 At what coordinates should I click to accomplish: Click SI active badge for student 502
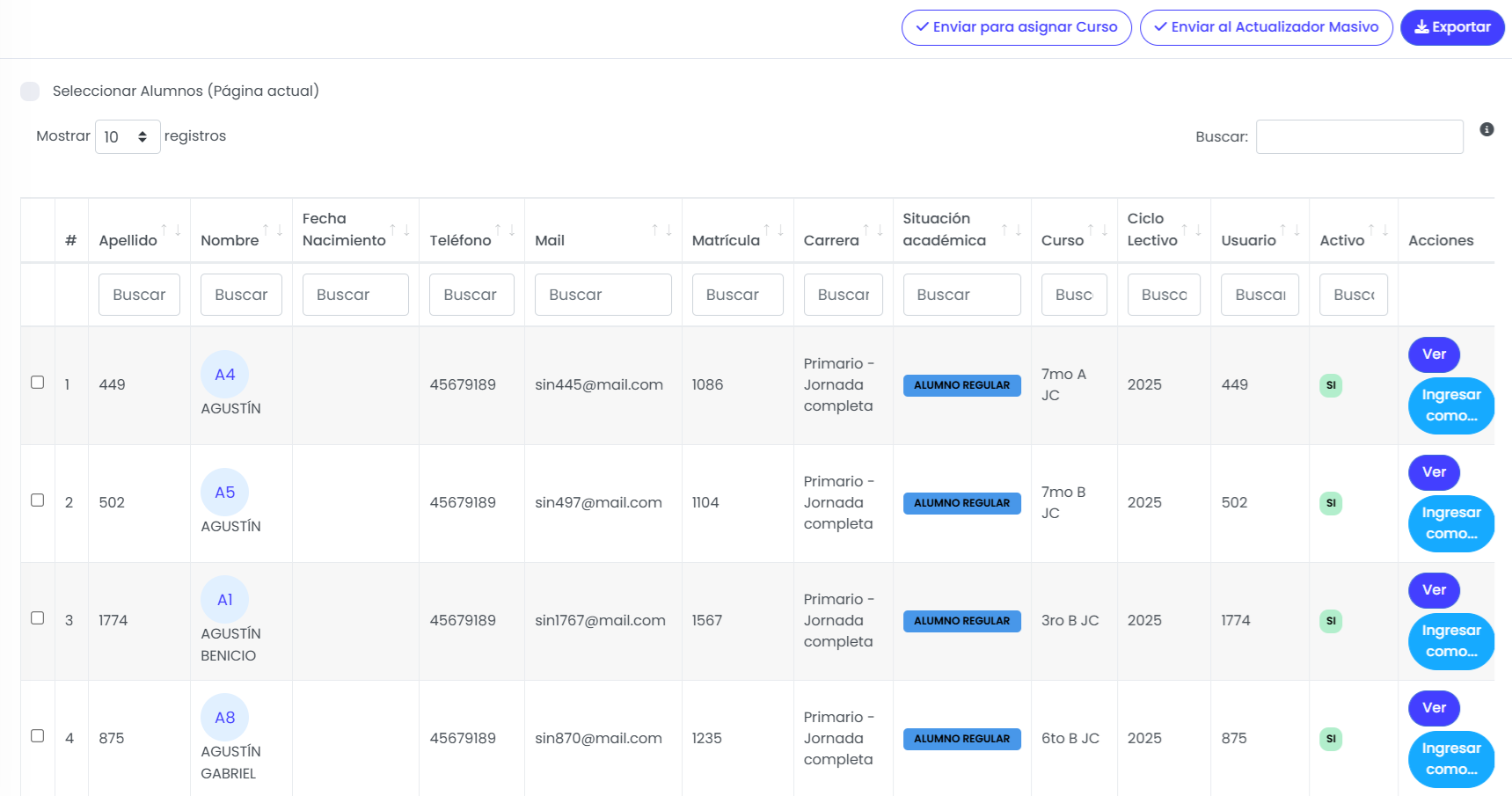click(x=1331, y=503)
